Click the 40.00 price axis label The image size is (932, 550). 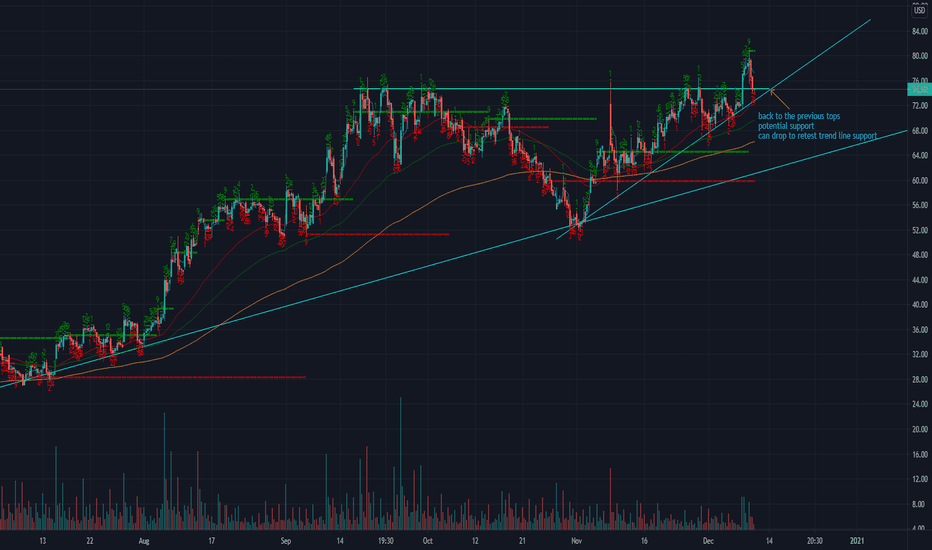(919, 304)
